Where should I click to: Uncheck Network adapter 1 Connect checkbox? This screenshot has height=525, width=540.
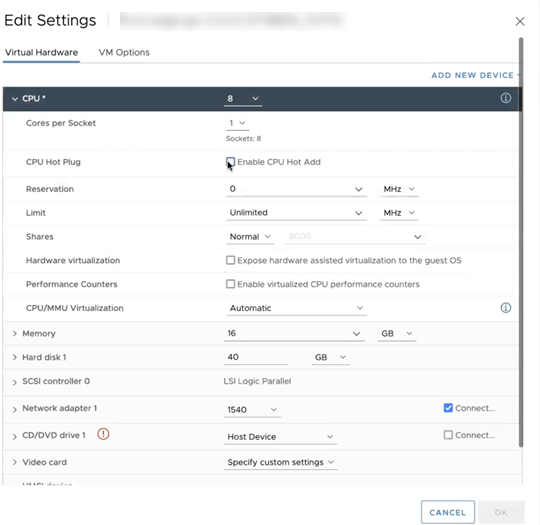pyautogui.click(x=448, y=408)
